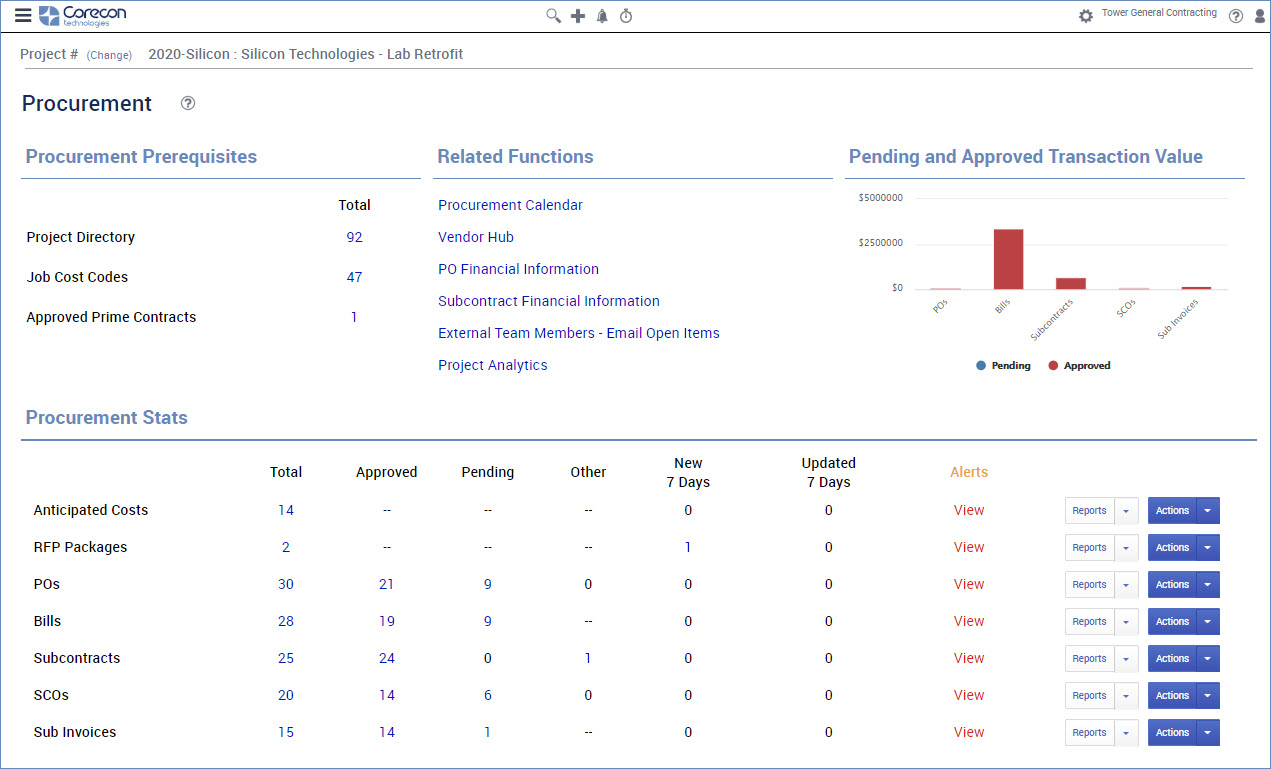Open user profile icon
The height and width of the screenshot is (769, 1271).
[x=1259, y=16]
